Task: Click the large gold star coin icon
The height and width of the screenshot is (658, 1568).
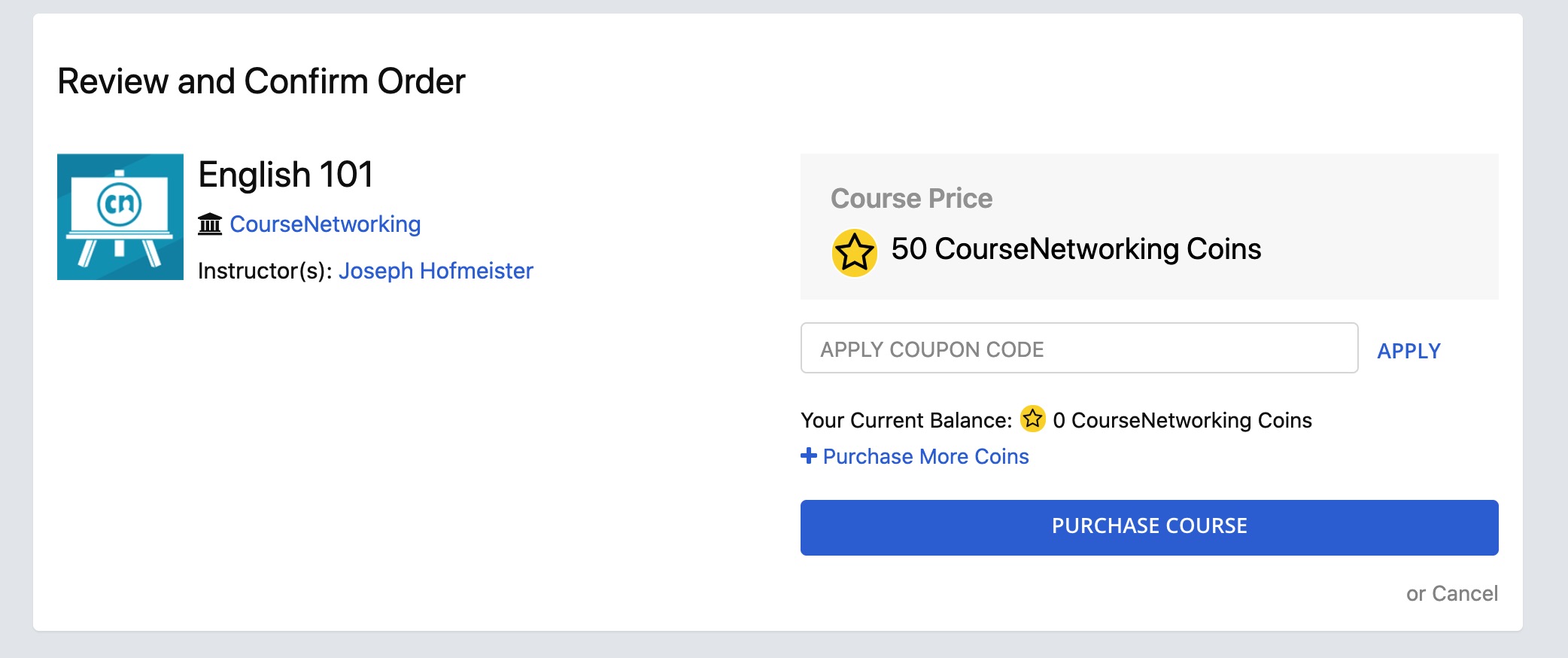Action: point(854,252)
